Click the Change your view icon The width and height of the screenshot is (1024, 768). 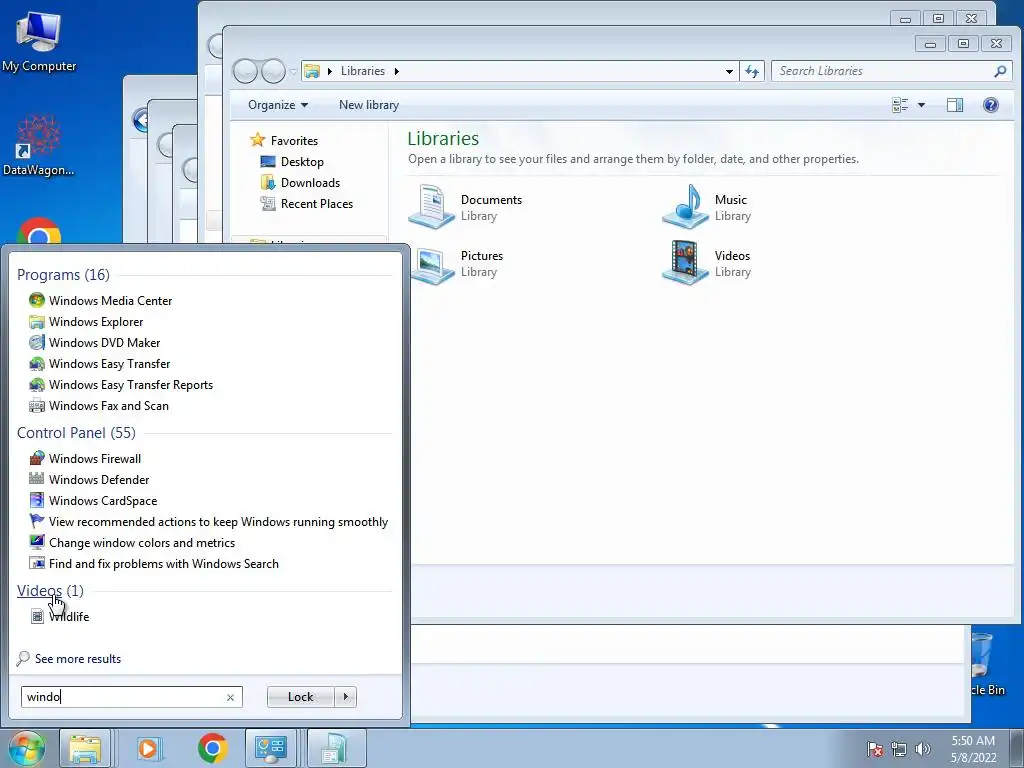(900, 104)
